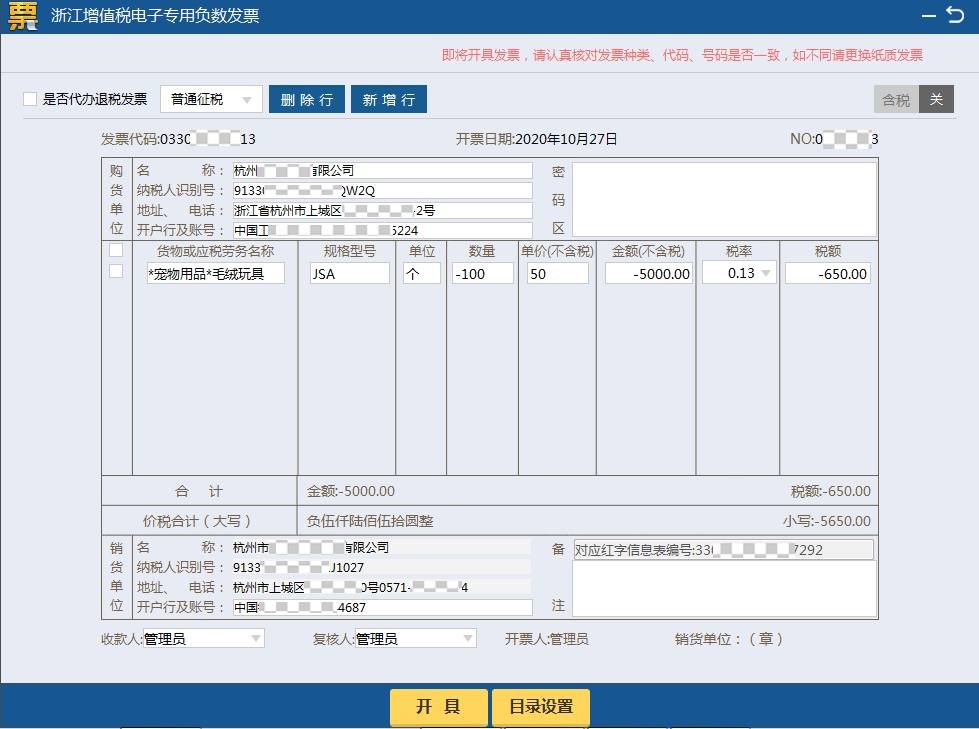This screenshot has width=979, height=729.
Task: Expand the 税率 0.13 dropdown
Action: click(766, 273)
